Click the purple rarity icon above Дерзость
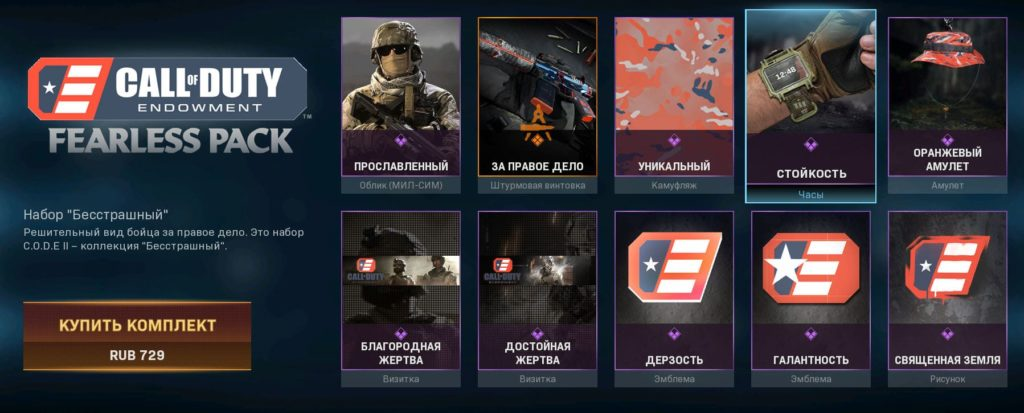The image size is (1024, 413). [674, 333]
